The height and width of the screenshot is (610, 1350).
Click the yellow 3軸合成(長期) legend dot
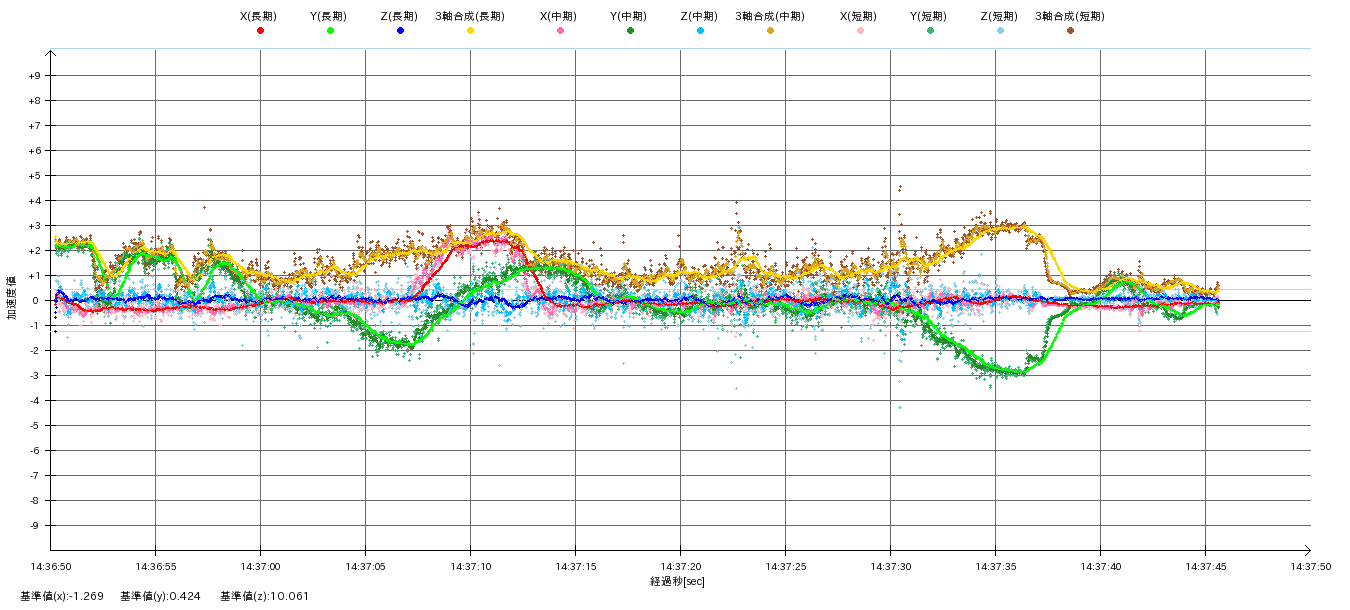tap(470, 31)
